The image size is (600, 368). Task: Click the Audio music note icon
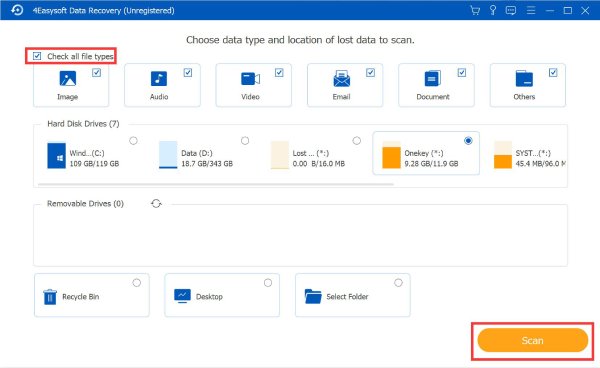(x=159, y=78)
